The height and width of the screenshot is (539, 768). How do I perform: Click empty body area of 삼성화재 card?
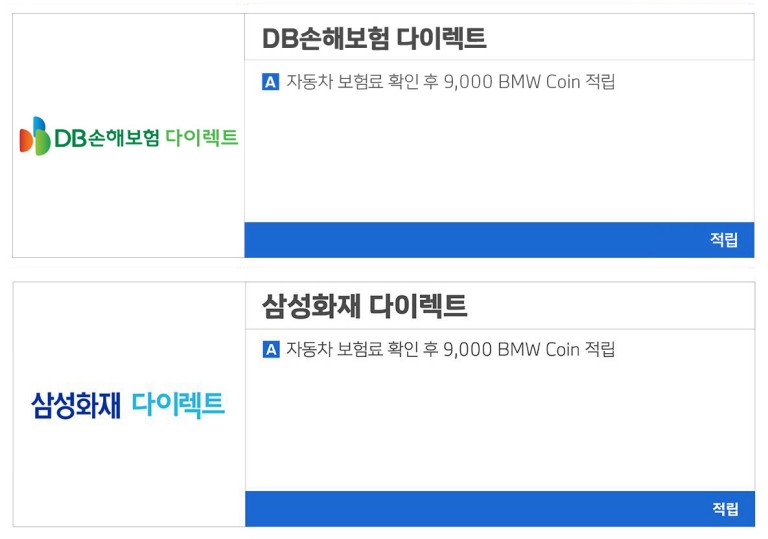(500, 426)
